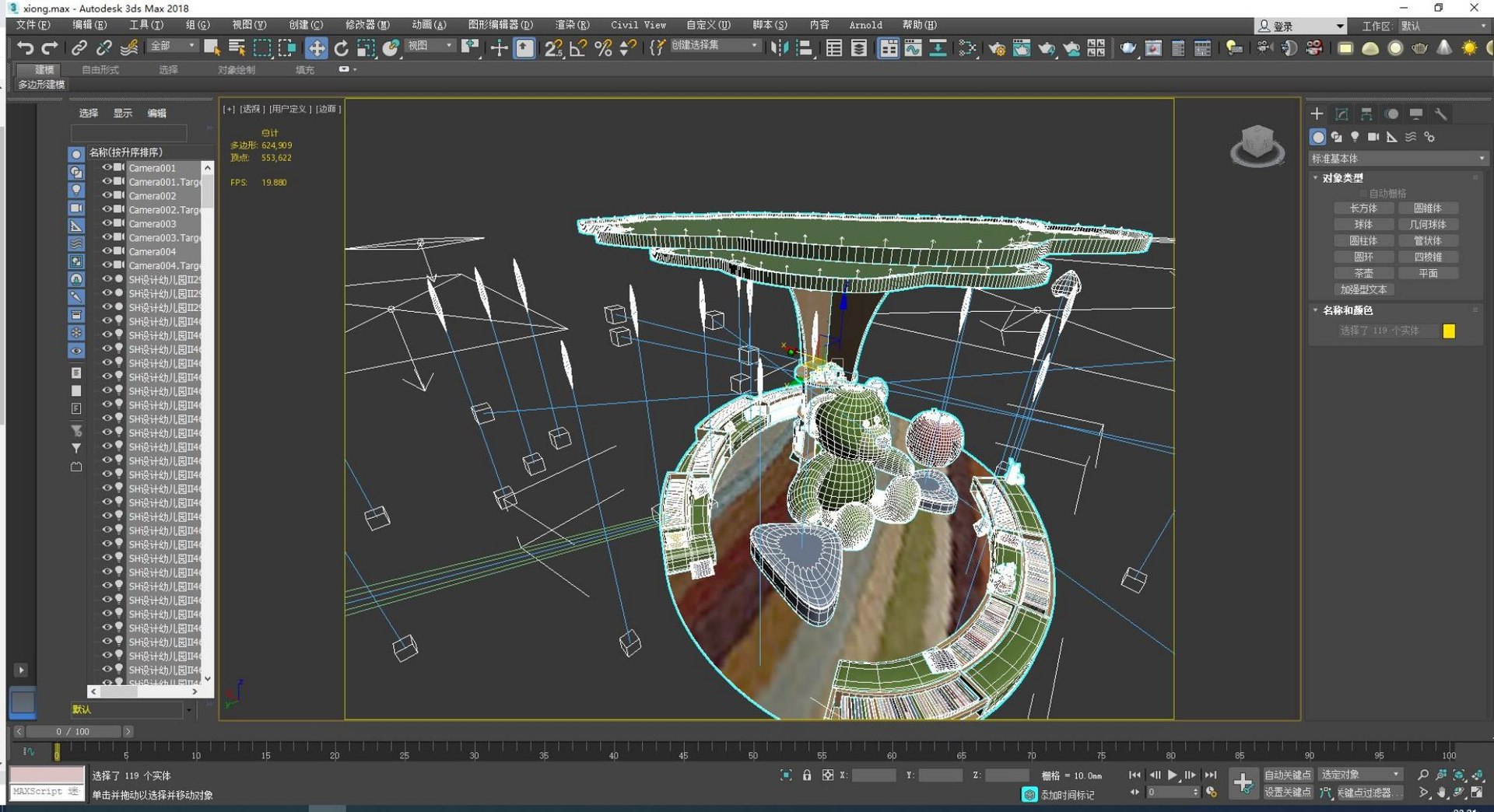The height and width of the screenshot is (812, 1494).
Task: Click the Undo arrow icon
Action: 25,48
